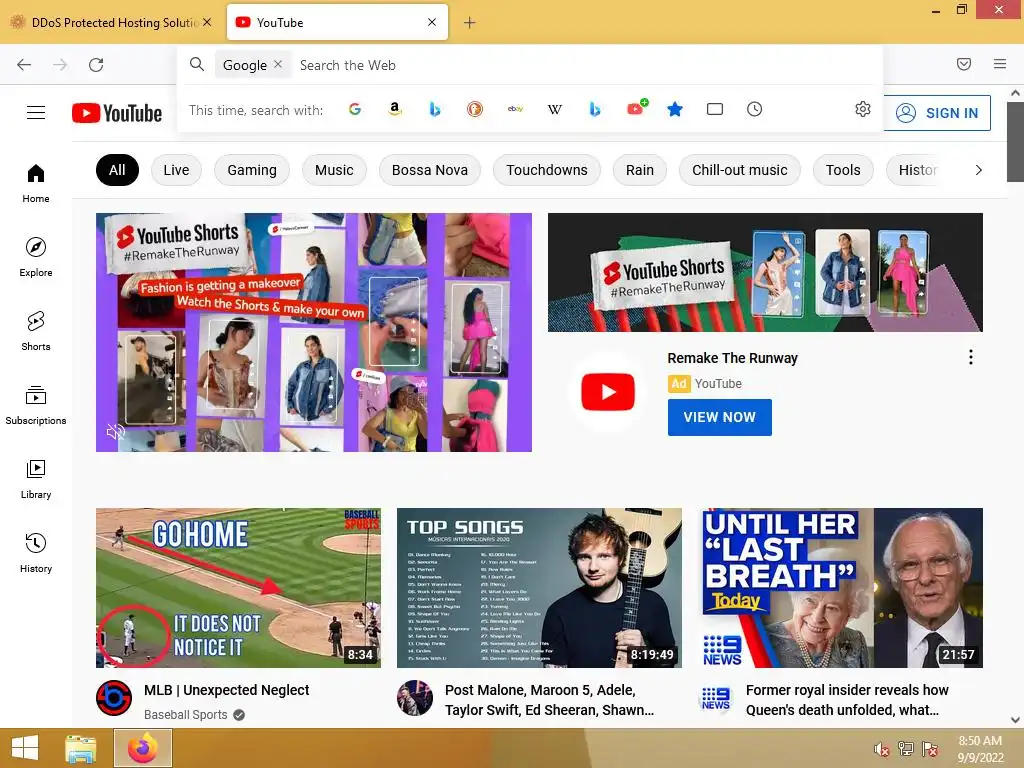Screen dimensions: 1024x768
Task: Click the muted volume tray icon
Action: click(x=882, y=749)
